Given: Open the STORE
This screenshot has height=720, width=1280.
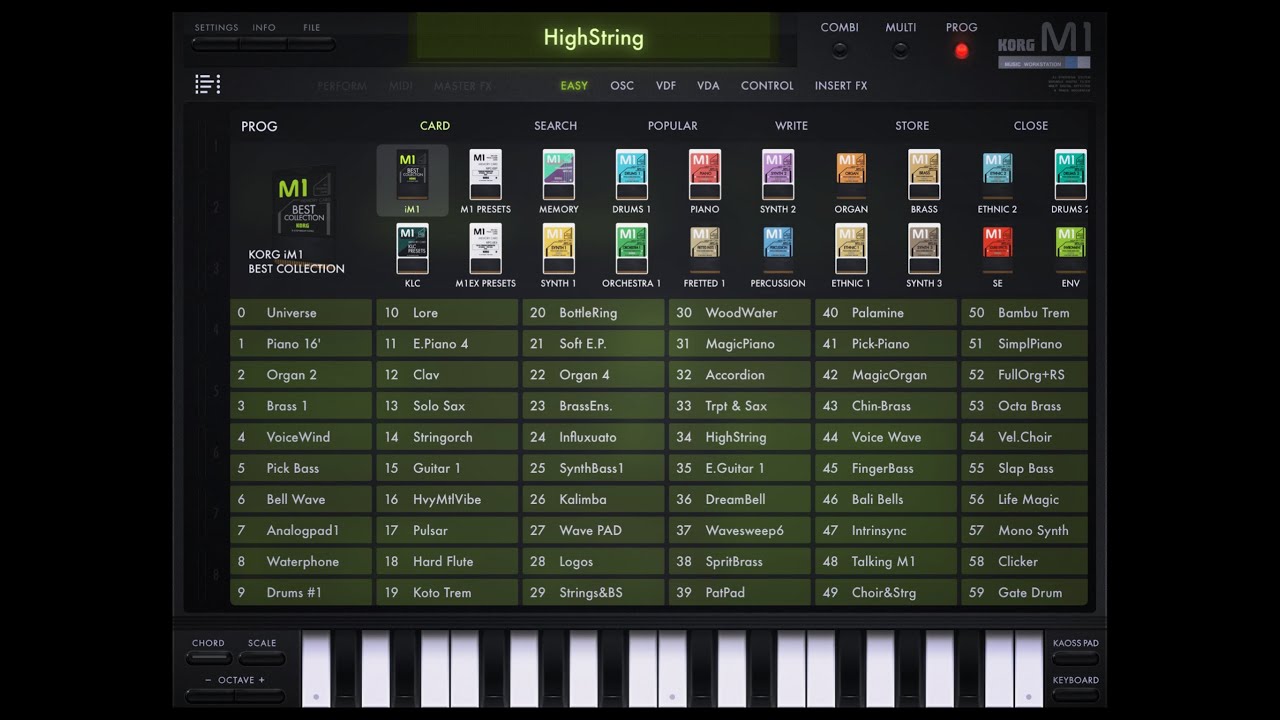Looking at the screenshot, I should pos(912,126).
